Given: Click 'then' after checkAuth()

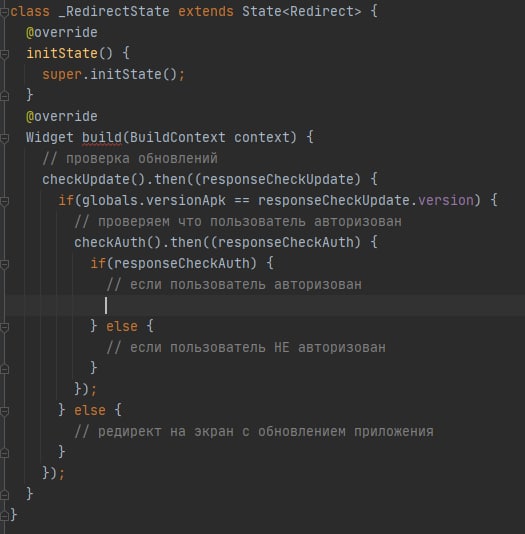Looking at the screenshot, I should tap(186, 242).
